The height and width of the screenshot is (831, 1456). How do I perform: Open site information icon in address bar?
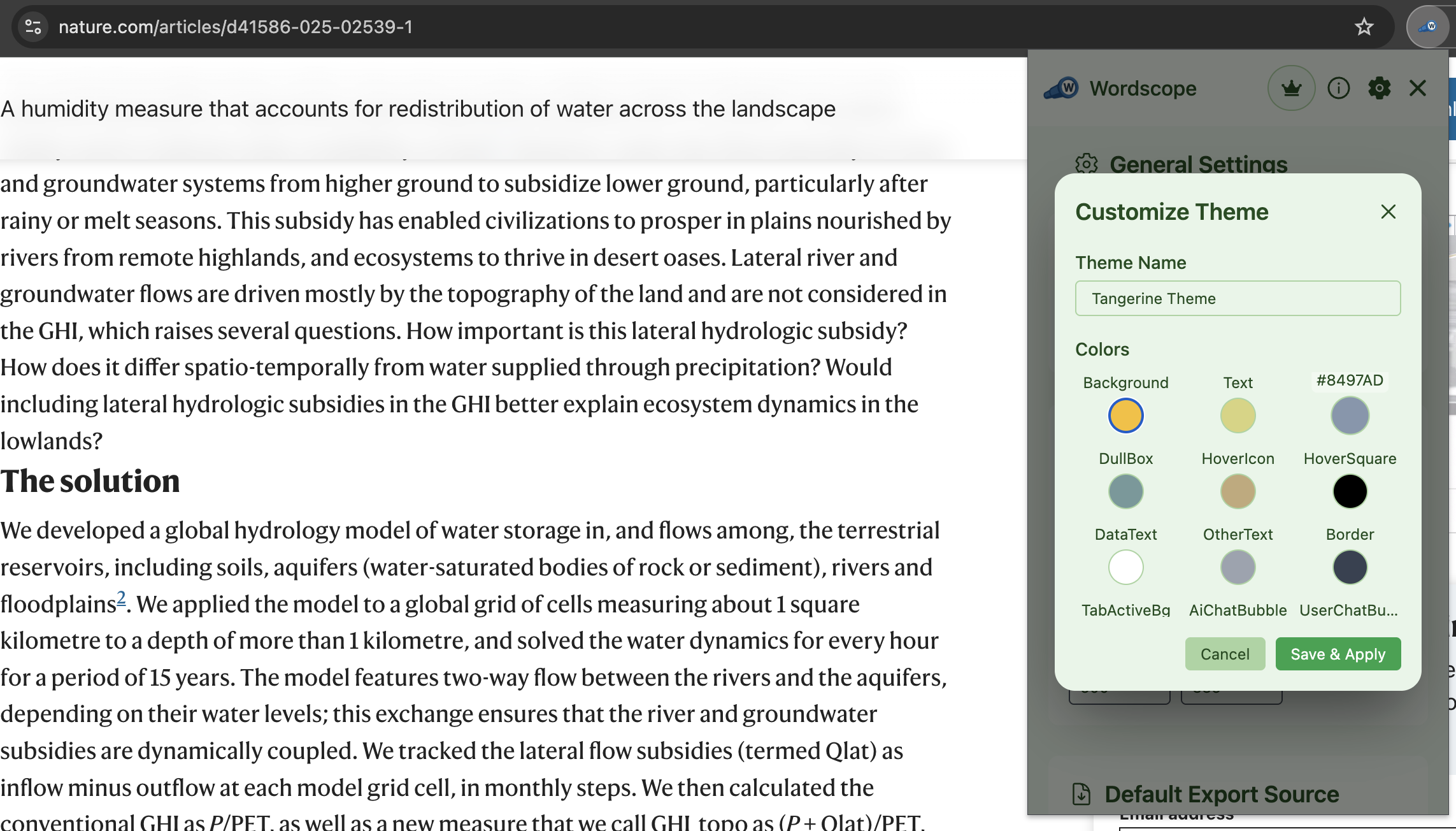pyautogui.click(x=33, y=27)
